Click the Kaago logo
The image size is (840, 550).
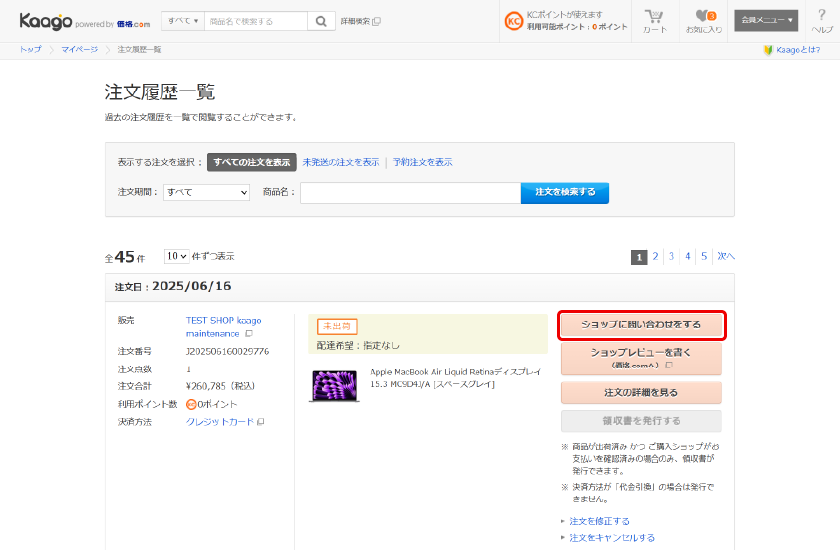tap(46, 21)
